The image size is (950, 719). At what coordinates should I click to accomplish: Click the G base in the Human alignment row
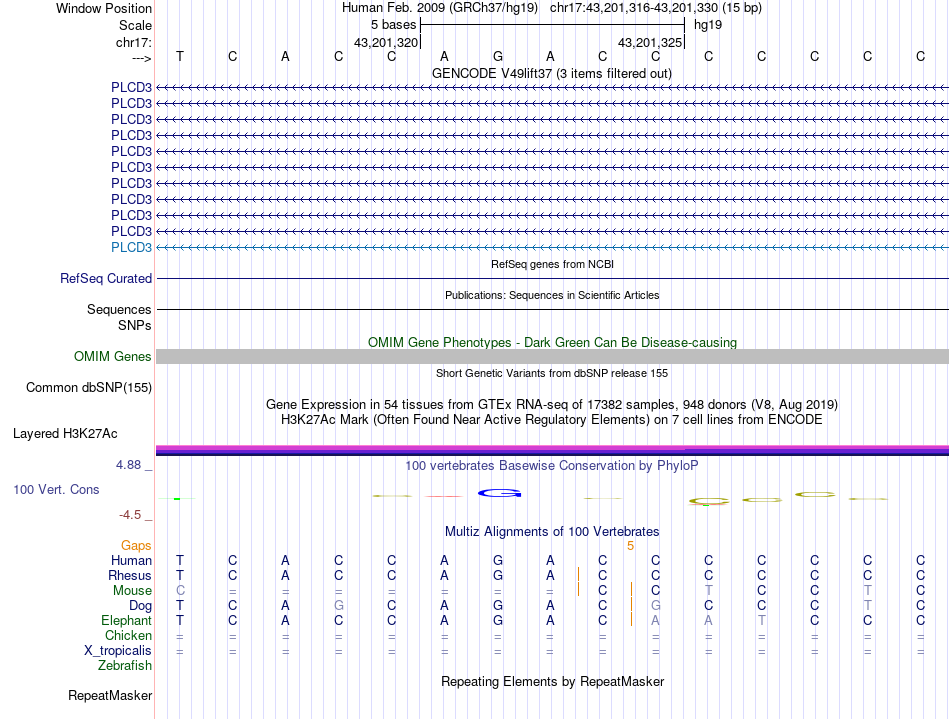[x=497, y=560]
